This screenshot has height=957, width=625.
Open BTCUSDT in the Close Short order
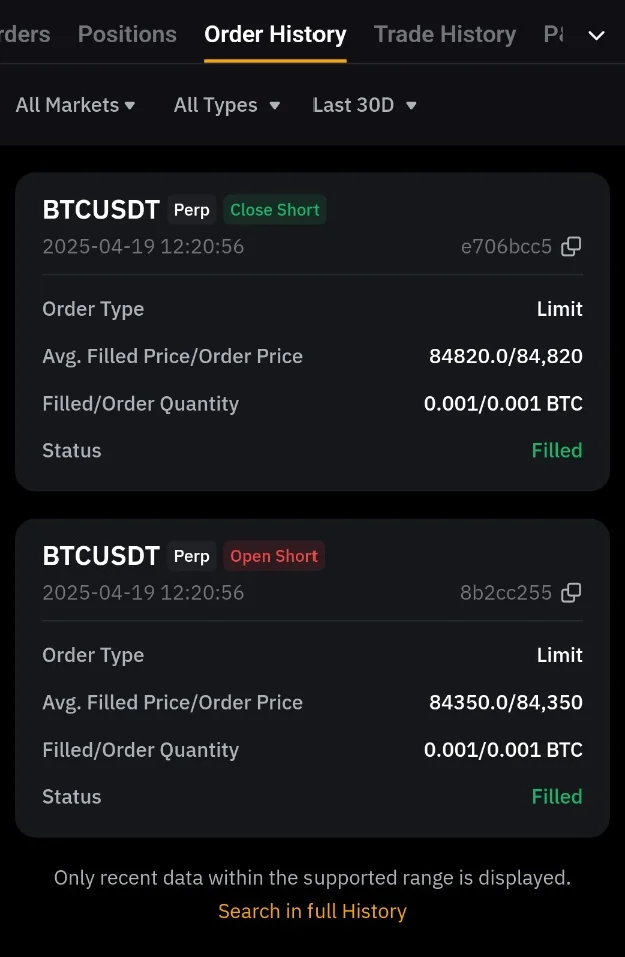101,210
